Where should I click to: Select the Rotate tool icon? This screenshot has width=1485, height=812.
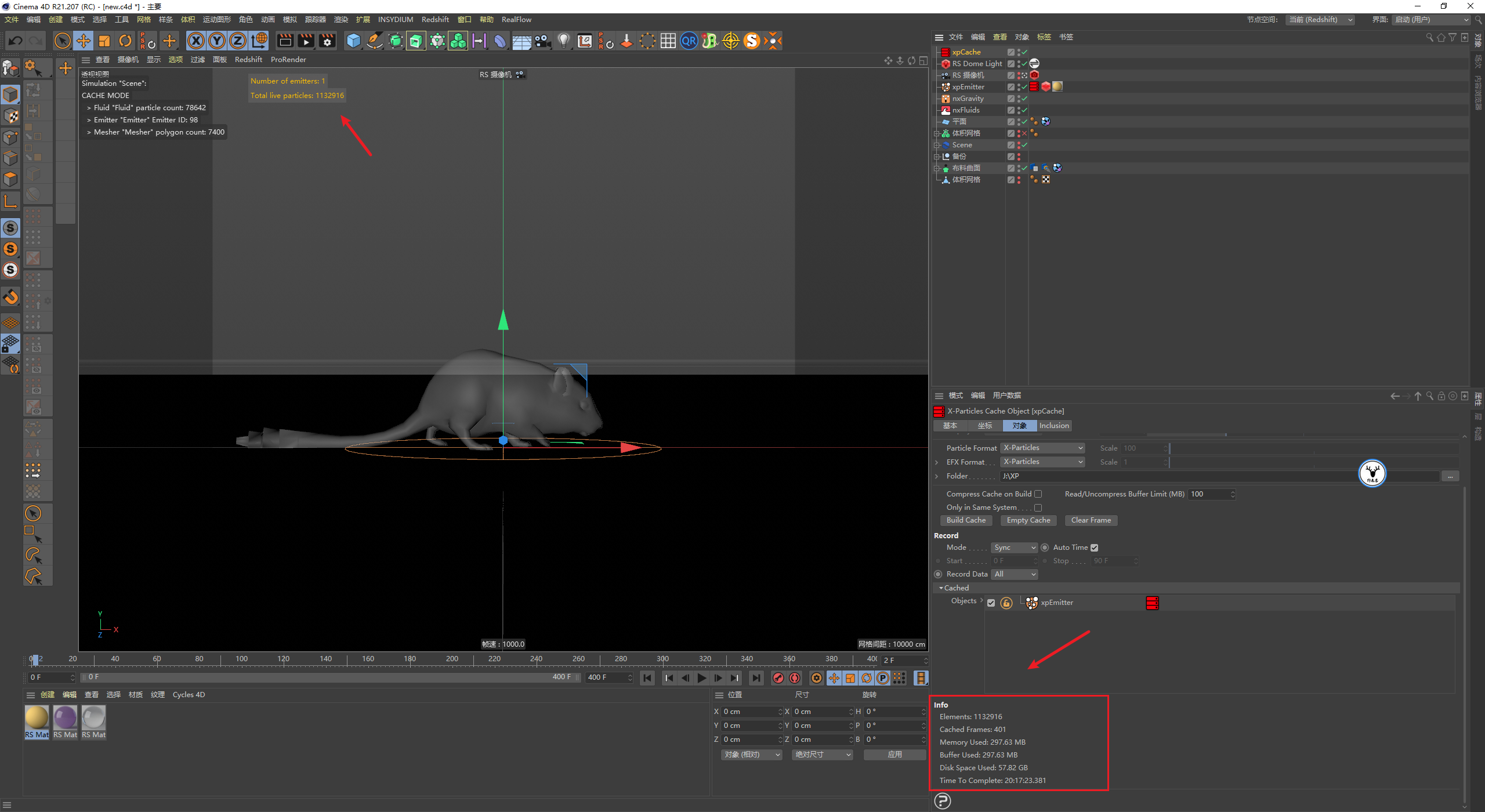tap(125, 41)
